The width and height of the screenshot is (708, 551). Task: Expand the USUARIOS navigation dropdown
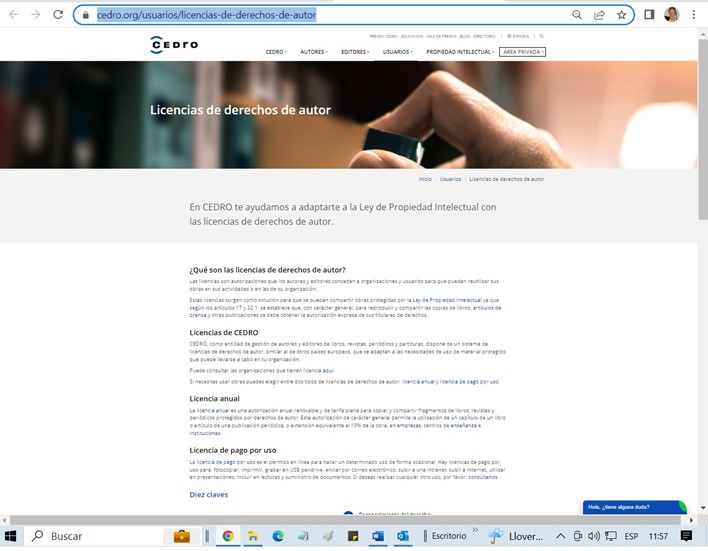pyautogui.click(x=397, y=52)
